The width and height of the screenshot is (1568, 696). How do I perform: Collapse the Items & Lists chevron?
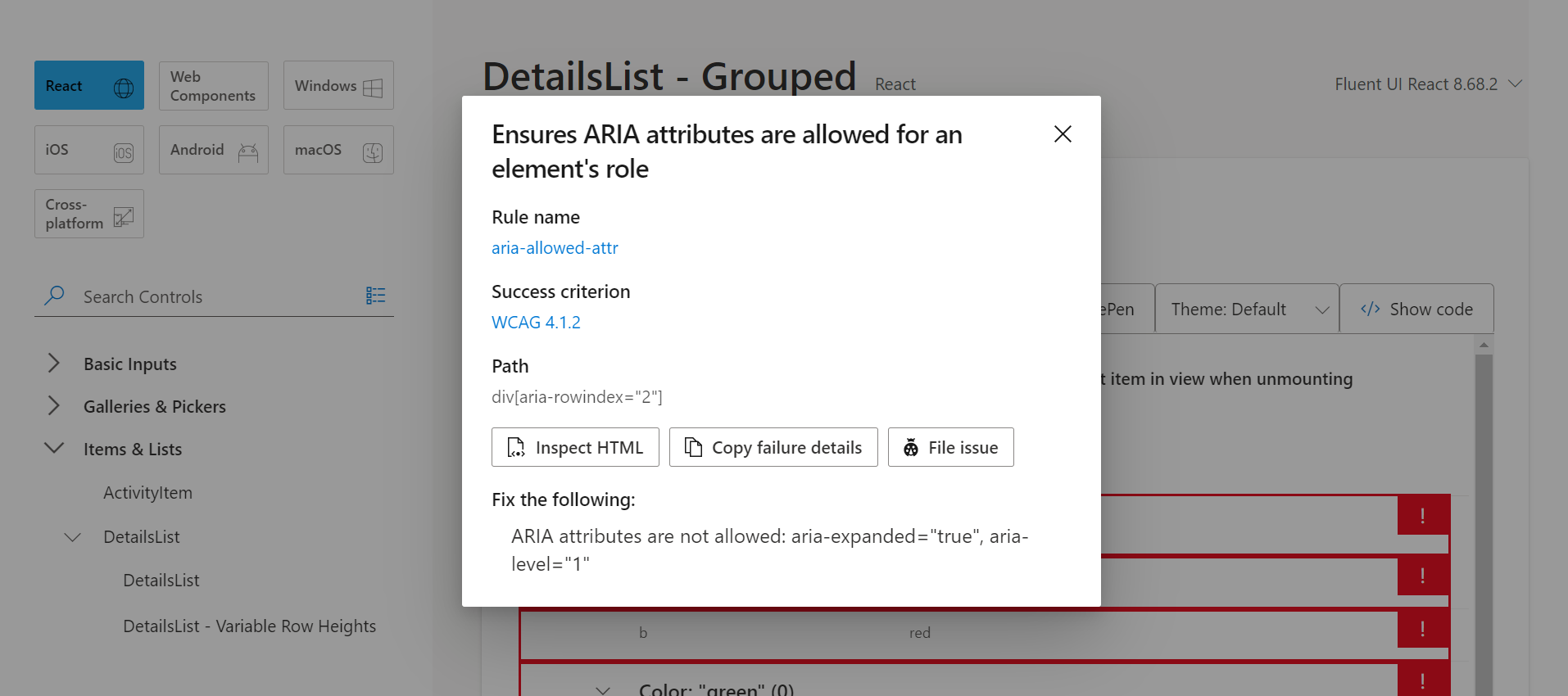click(x=54, y=448)
